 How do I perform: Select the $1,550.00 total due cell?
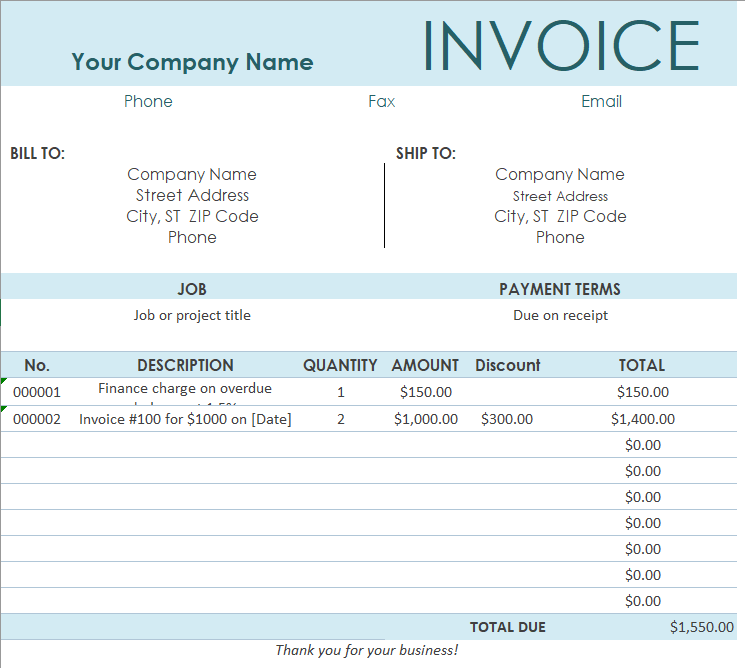(x=702, y=627)
